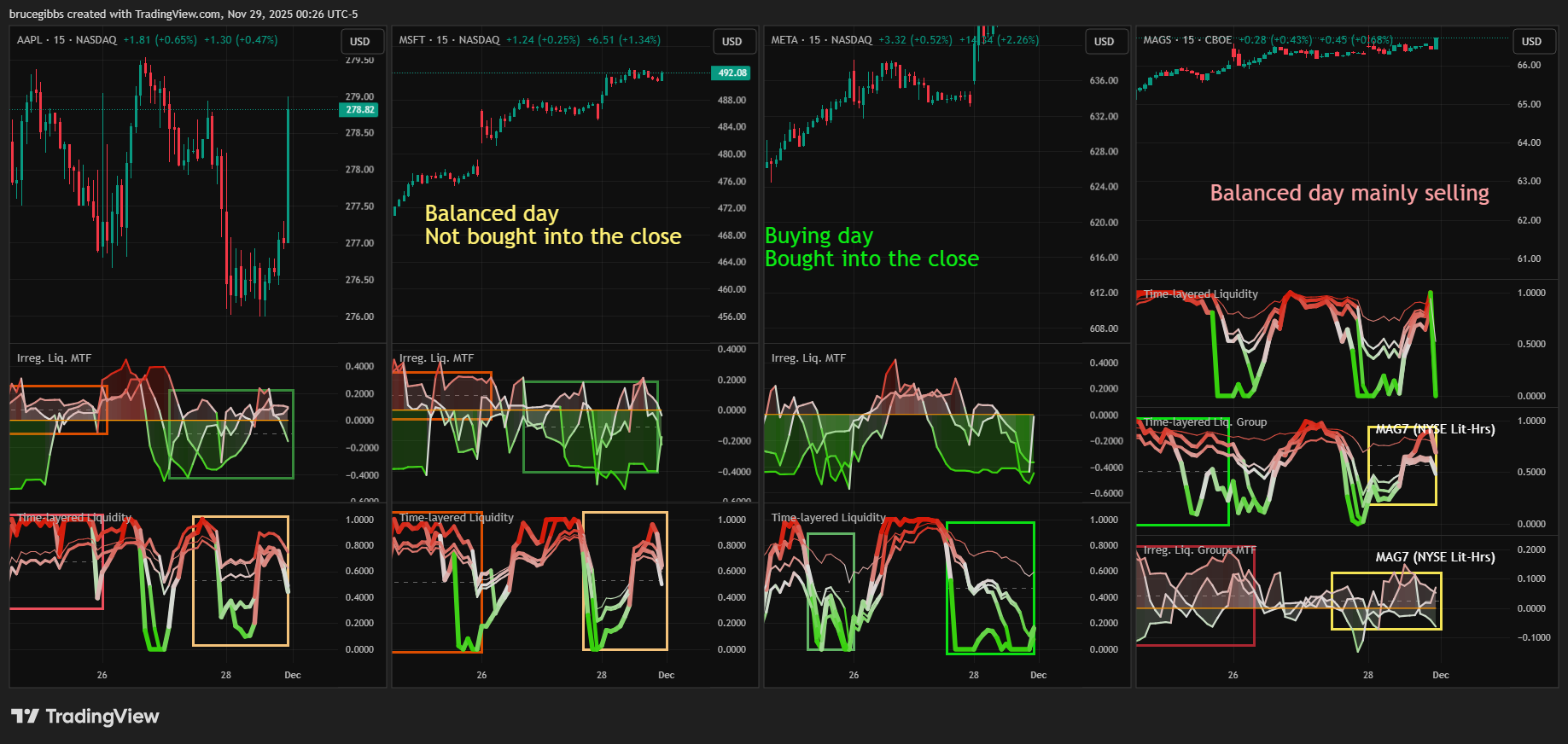1568x744 pixels.
Task: Open the USD currency selector on the MAGS chart
Action: [1531, 41]
